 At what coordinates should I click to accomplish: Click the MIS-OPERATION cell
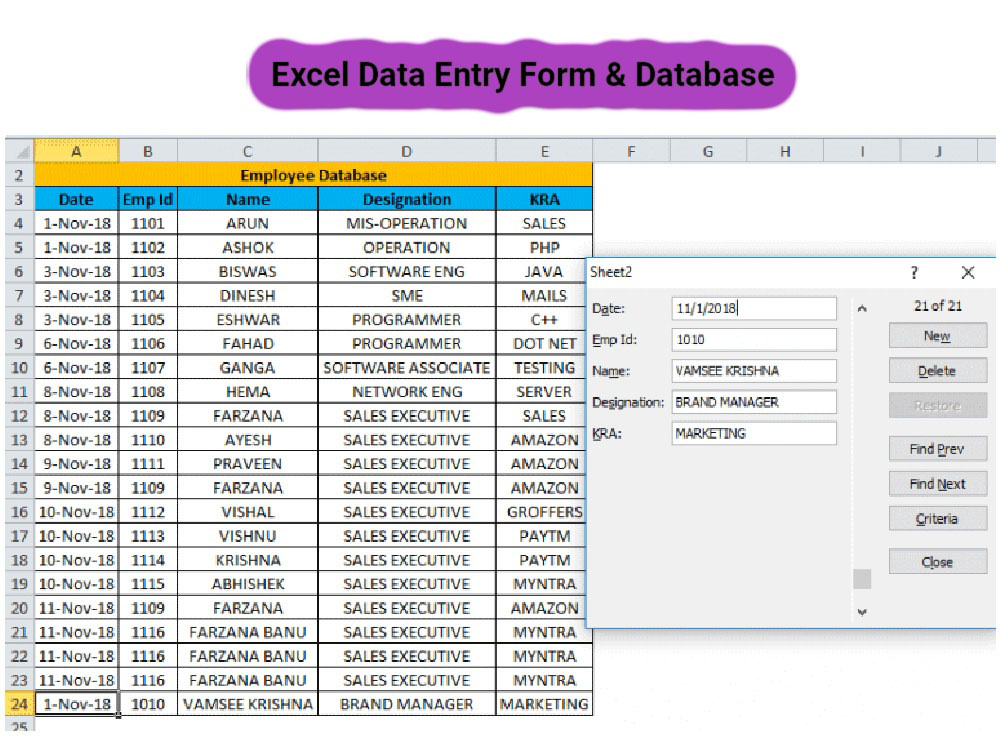(x=407, y=223)
